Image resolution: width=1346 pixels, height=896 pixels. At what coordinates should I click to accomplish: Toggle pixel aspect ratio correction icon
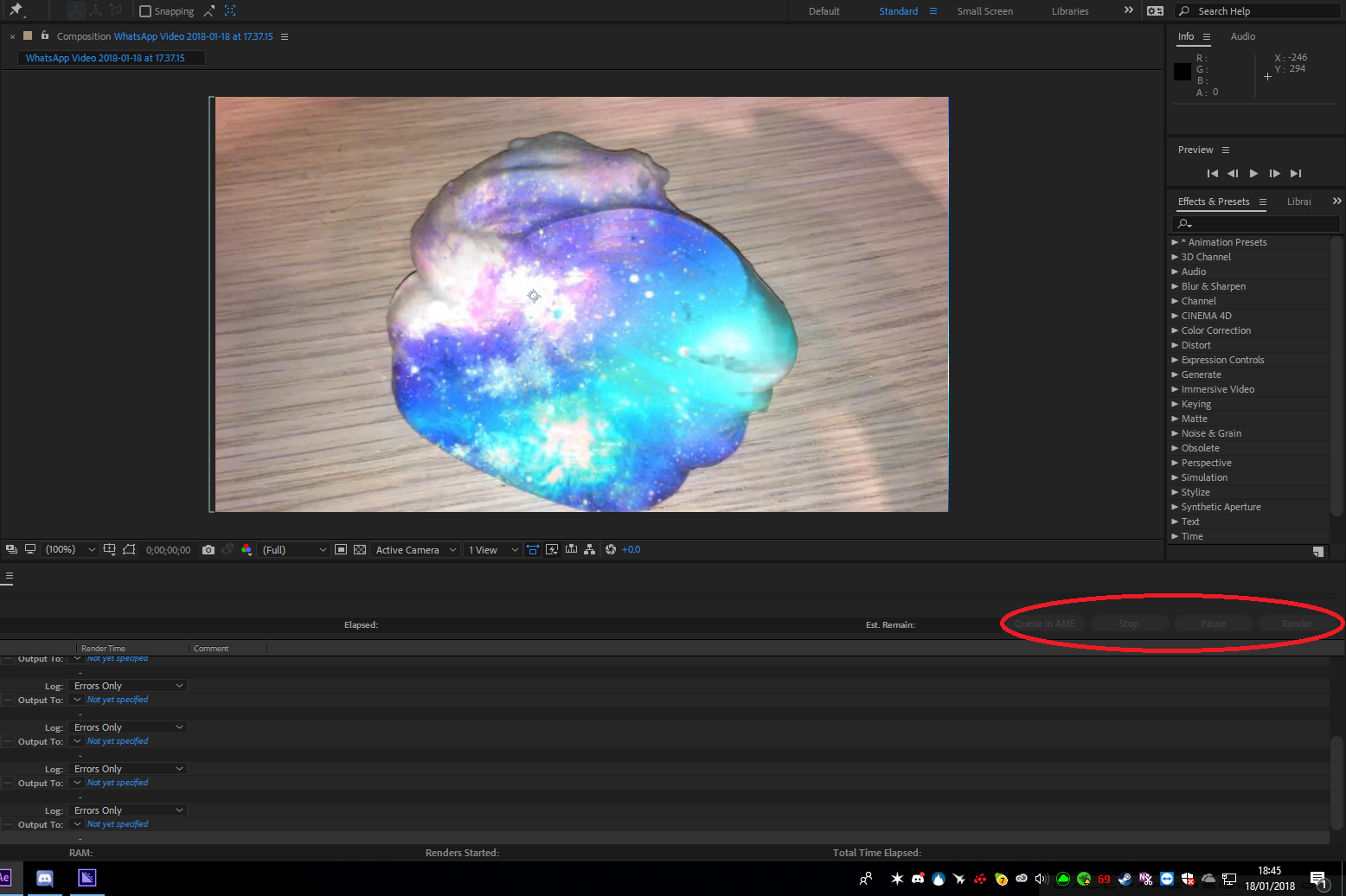[533, 549]
